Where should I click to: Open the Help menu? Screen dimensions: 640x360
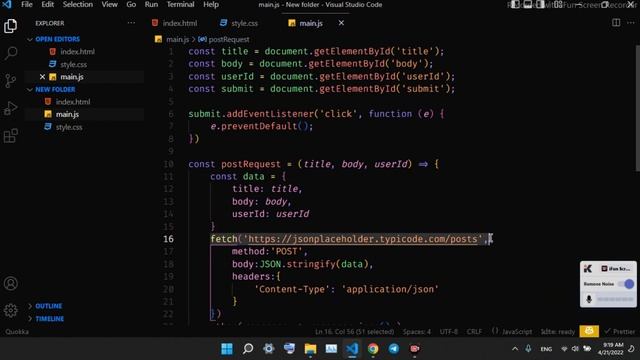(x=211, y=4)
